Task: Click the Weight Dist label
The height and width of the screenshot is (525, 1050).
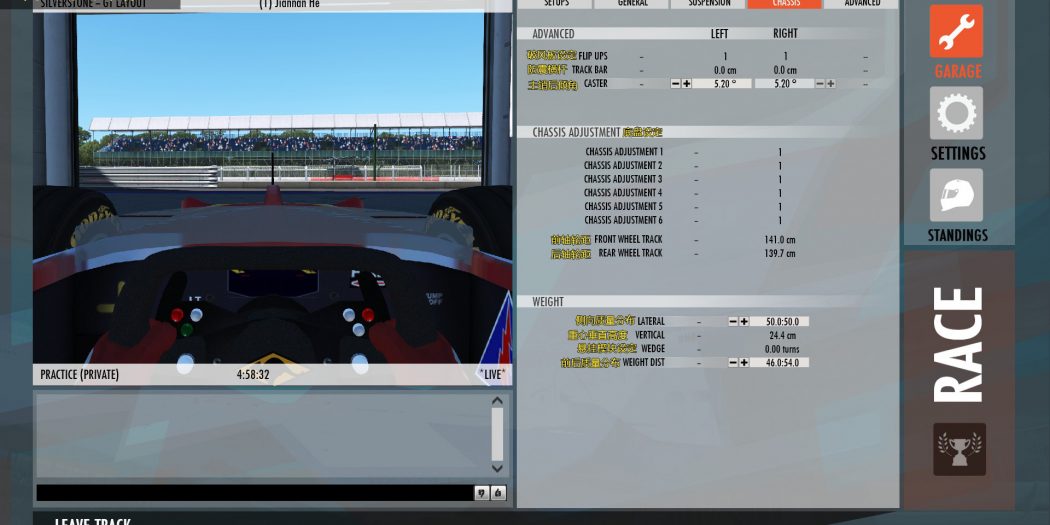Action: click(644, 362)
